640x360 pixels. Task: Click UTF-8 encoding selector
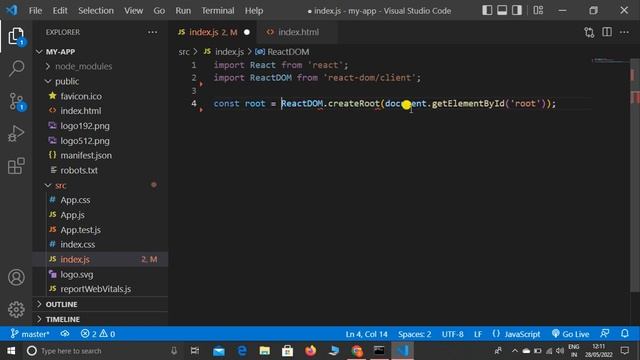pyautogui.click(x=452, y=334)
